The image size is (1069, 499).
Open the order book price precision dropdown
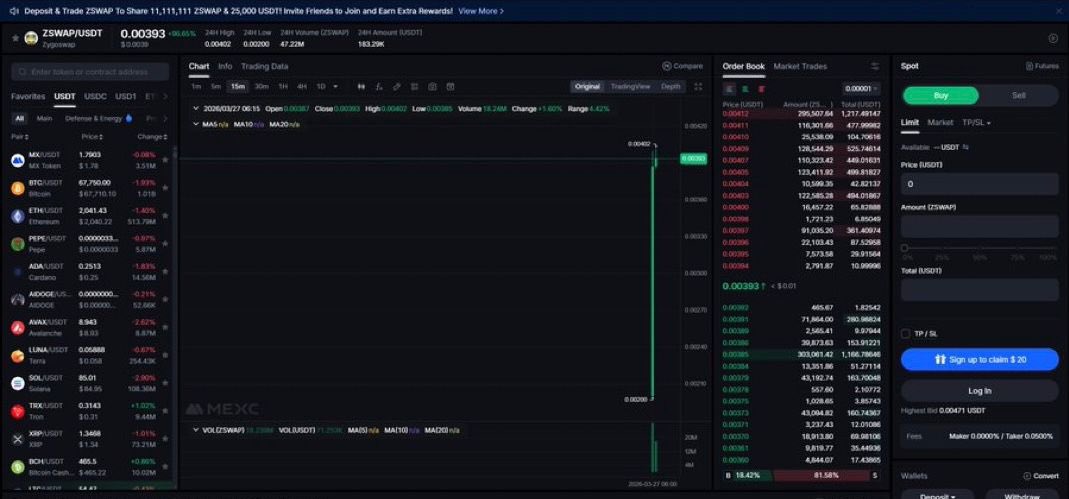point(862,89)
